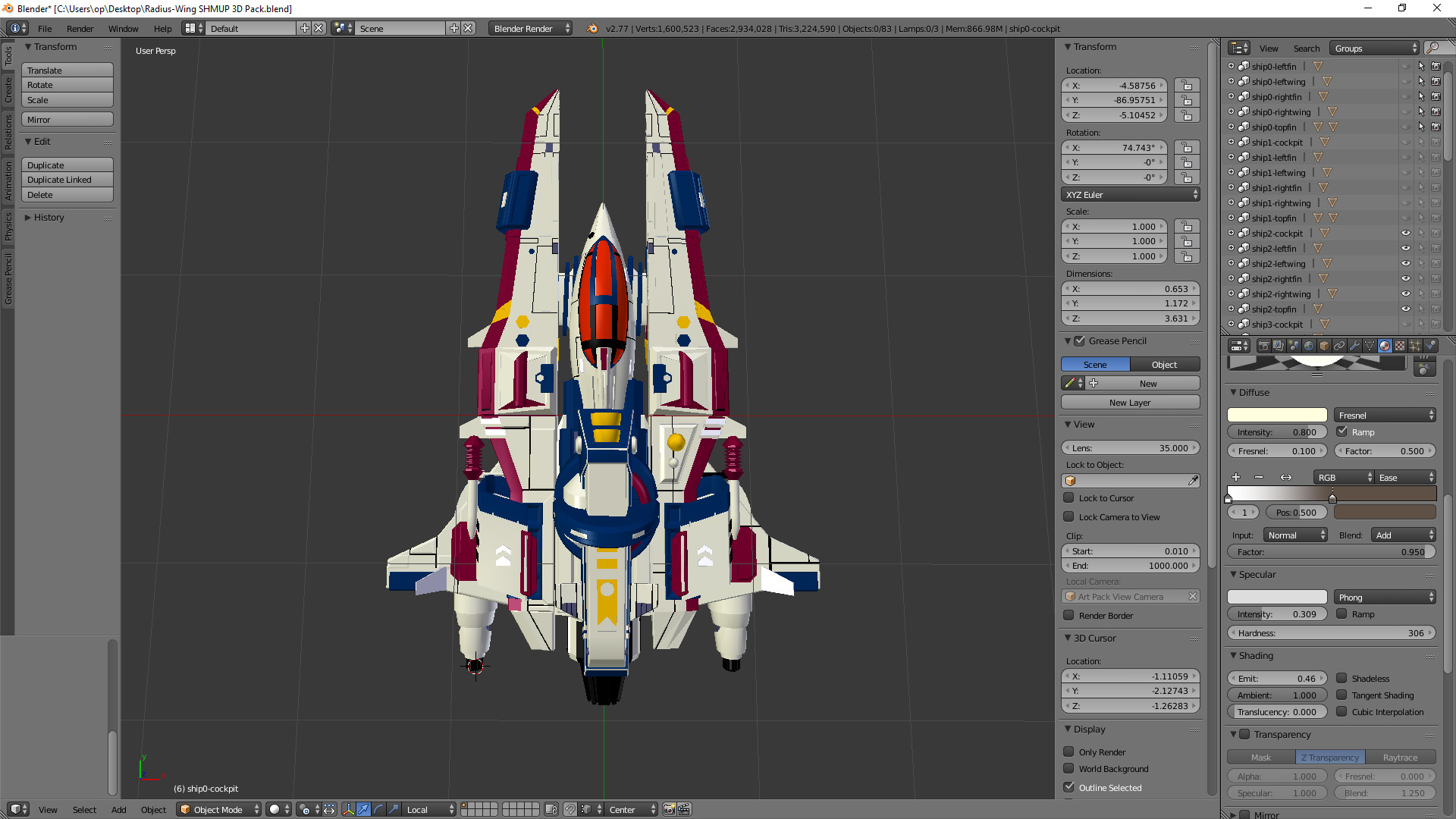Screen dimensions: 1456x819
Task: Toggle Shadeless in the Shading panel
Action: click(x=1342, y=678)
